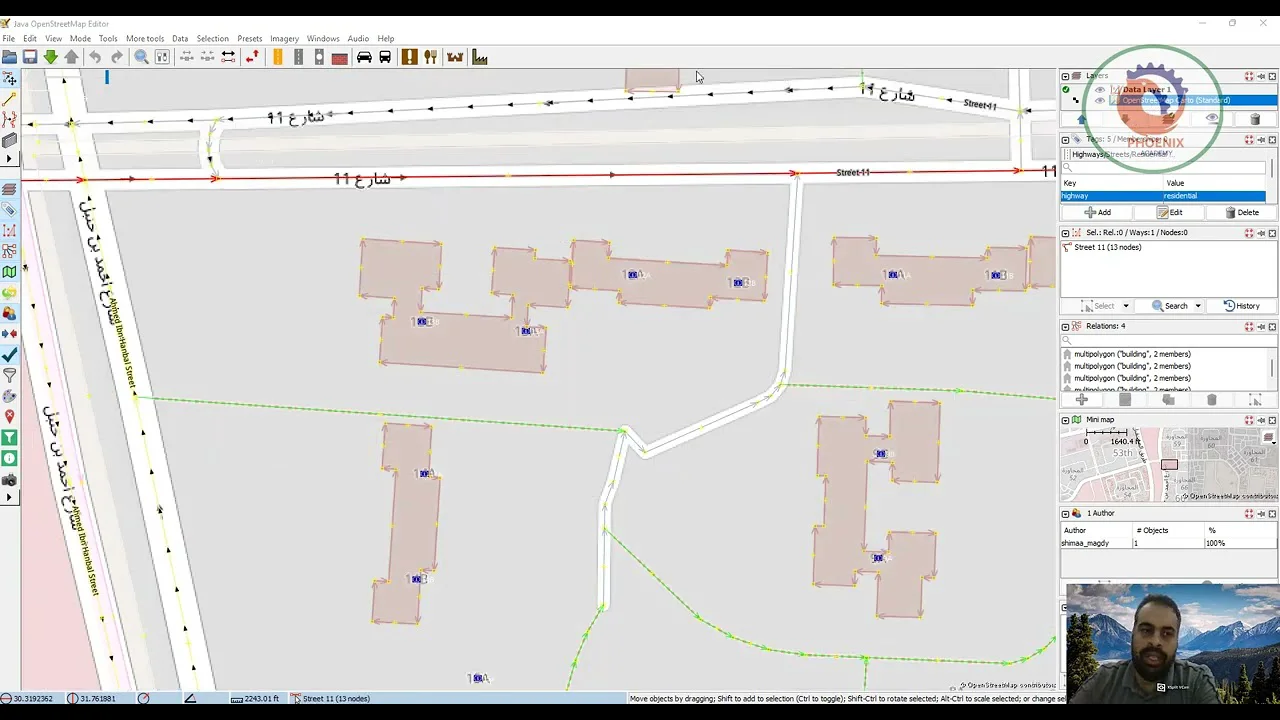Image resolution: width=1280 pixels, height=720 pixels.
Task: Open the Windows menu
Action: point(323,39)
